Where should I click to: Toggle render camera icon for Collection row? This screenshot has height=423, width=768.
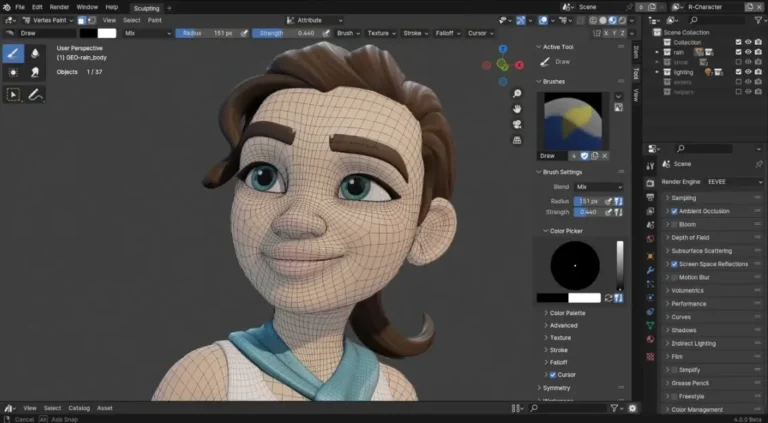tap(758, 42)
